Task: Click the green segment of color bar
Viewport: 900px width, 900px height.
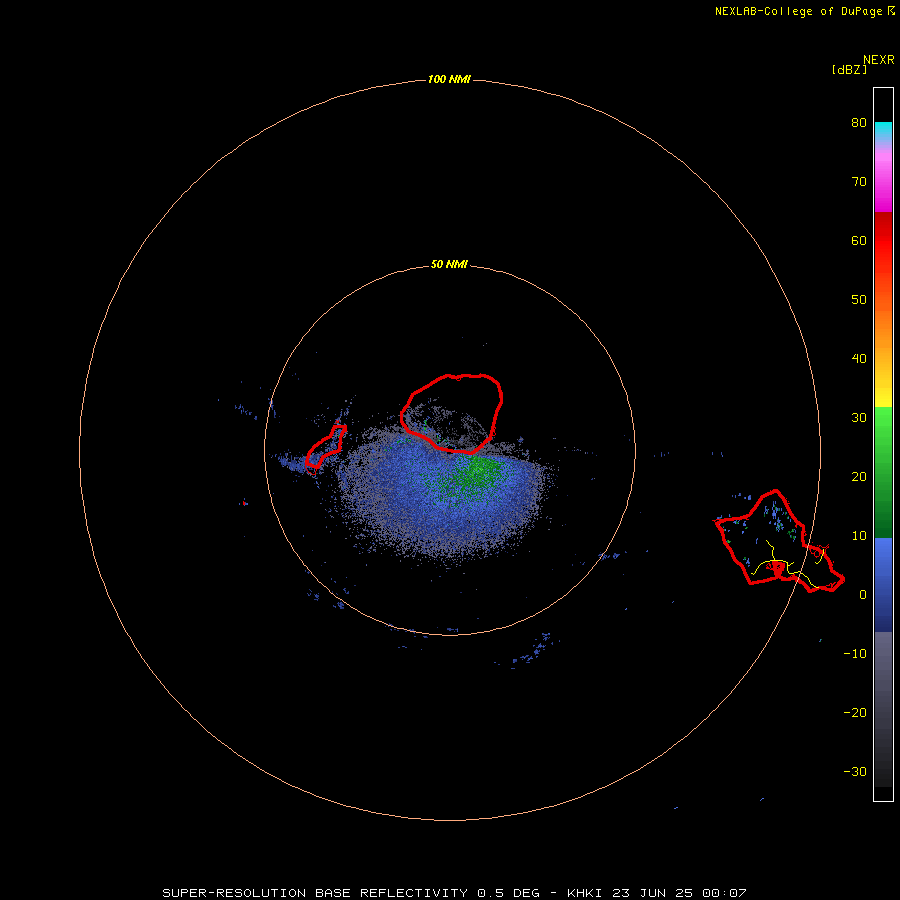Action: click(883, 472)
